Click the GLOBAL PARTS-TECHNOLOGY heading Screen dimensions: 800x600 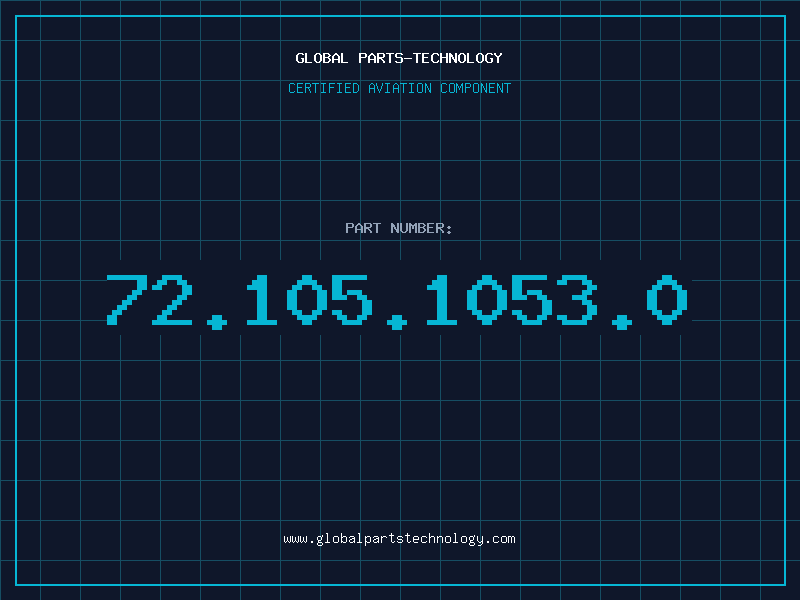click(x=399, y=58)
